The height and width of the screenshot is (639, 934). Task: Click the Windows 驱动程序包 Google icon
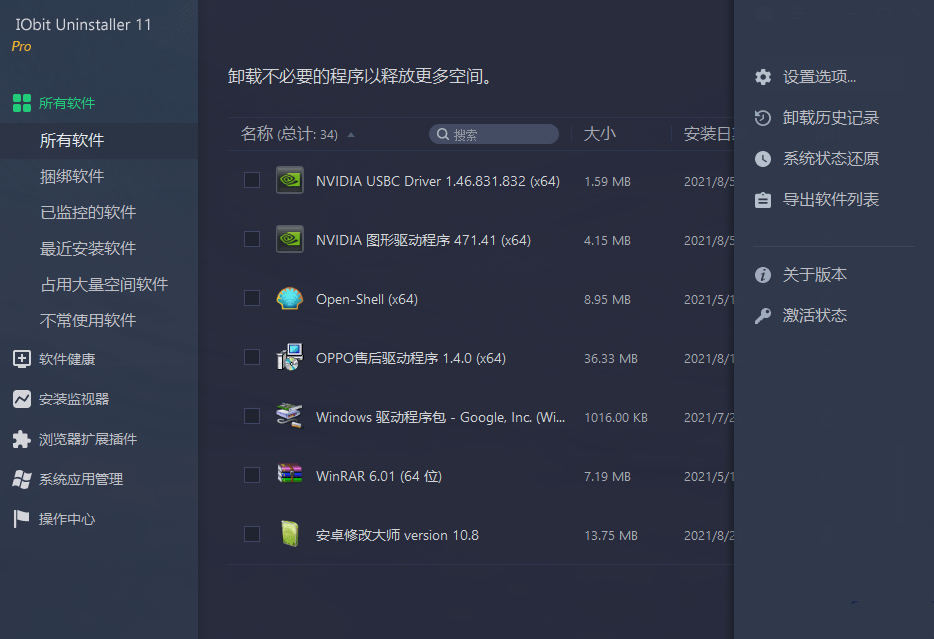290,416
